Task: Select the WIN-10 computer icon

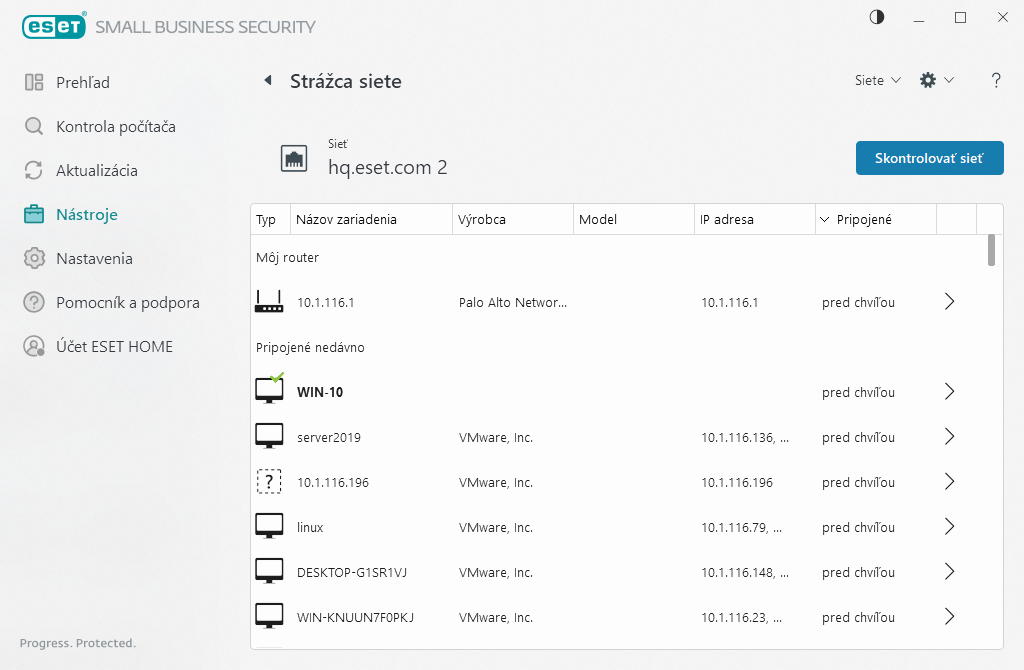Action: pyautogui.click(x=269, y=391)
